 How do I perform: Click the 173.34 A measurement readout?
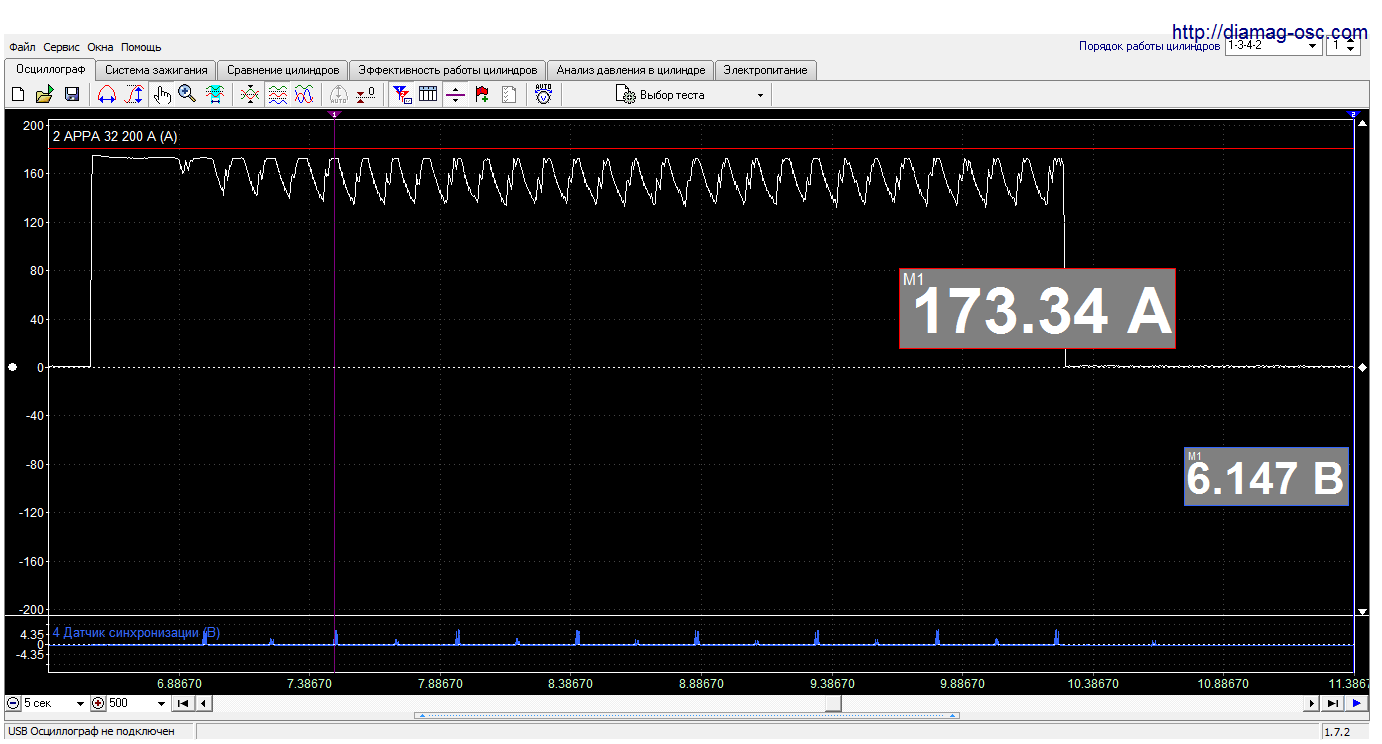pos(1037,309)
